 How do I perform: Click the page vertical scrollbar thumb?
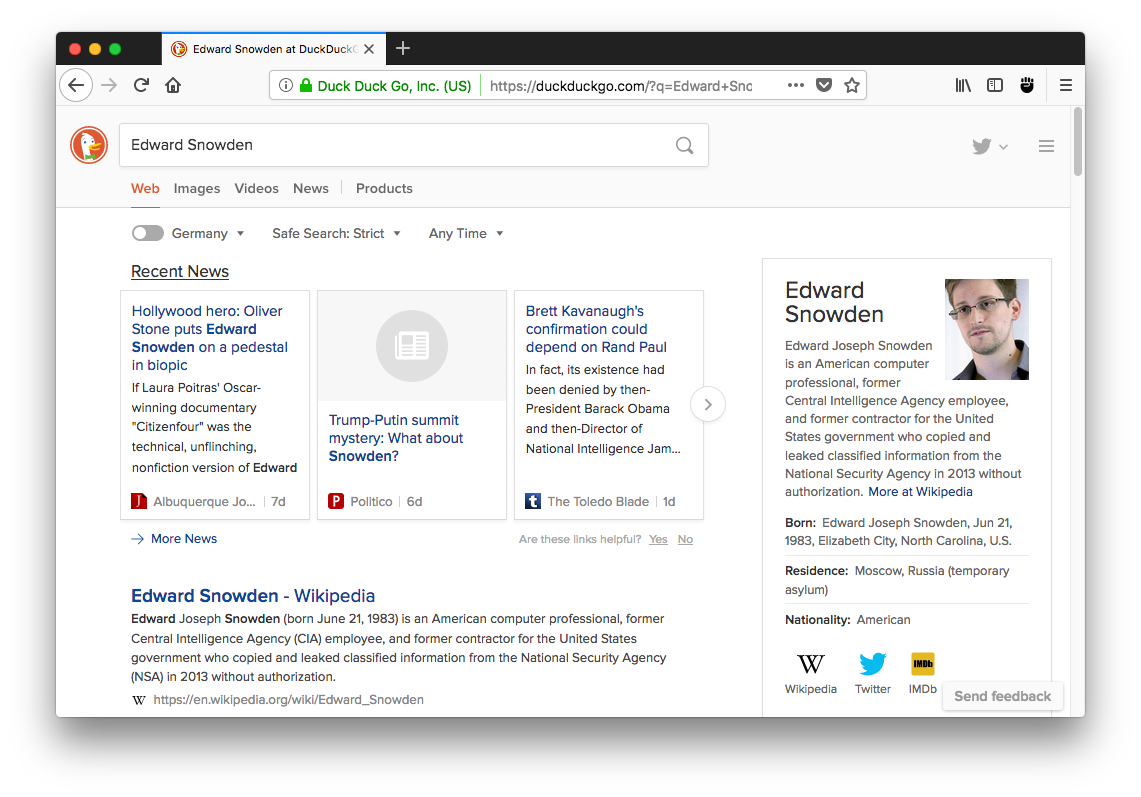click(1078, 141)
